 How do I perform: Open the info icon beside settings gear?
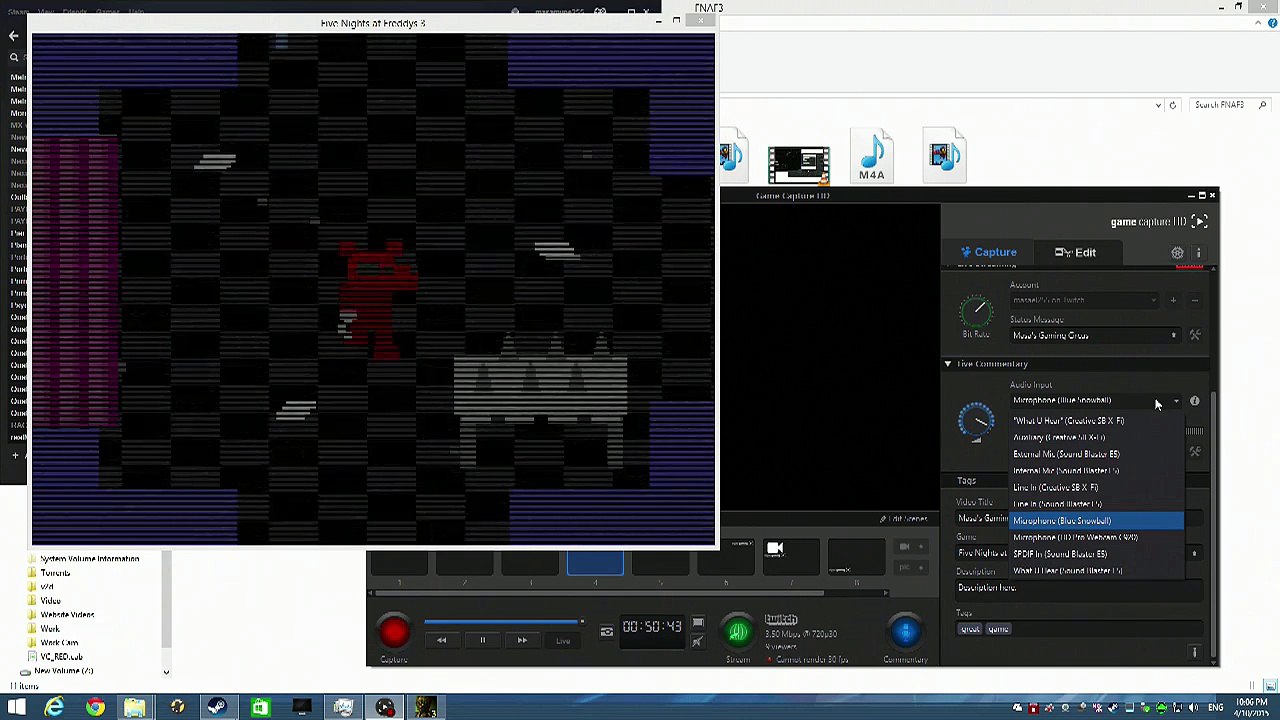1198,253
